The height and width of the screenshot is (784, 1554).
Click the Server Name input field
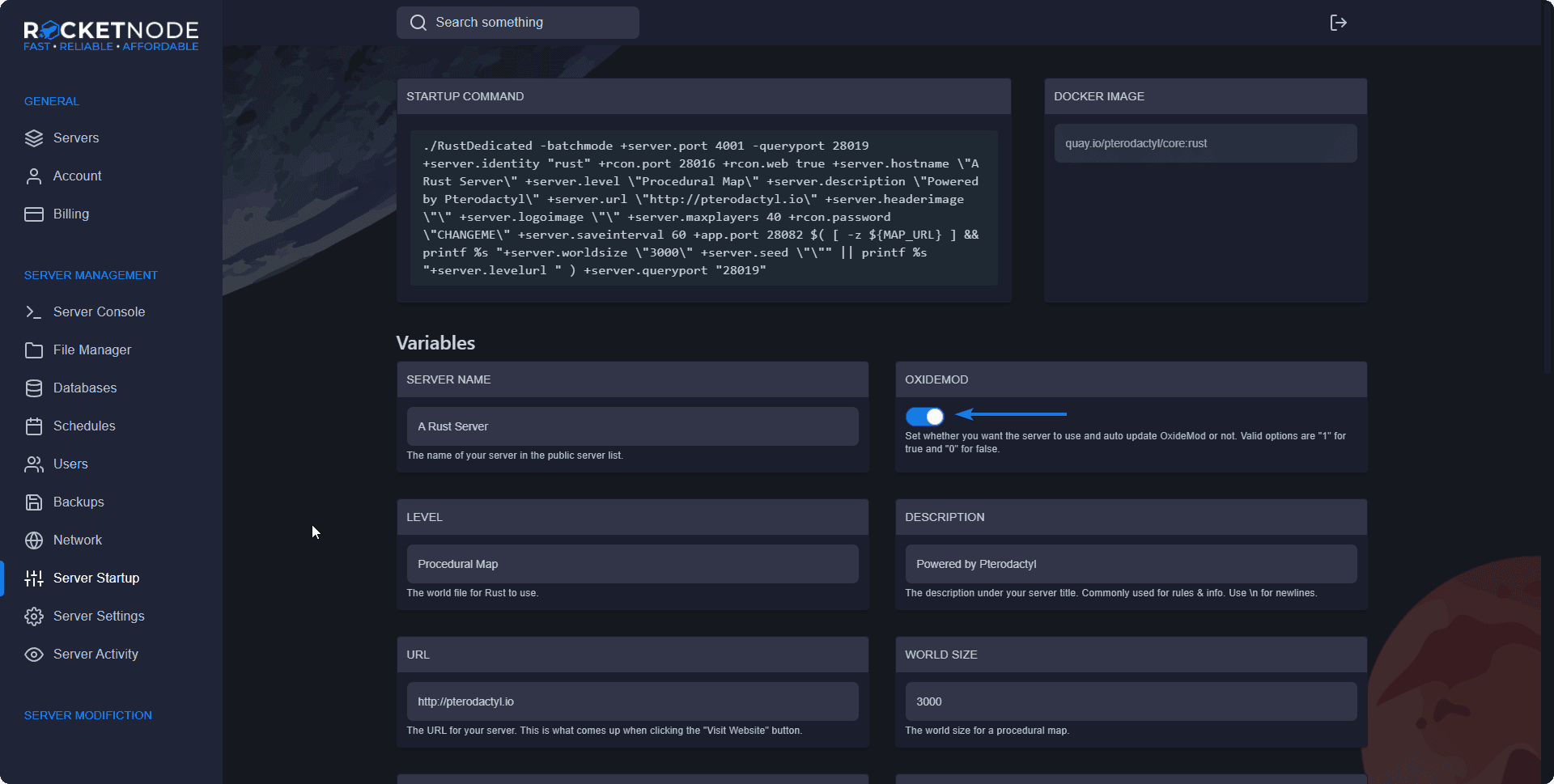(631, 426)
